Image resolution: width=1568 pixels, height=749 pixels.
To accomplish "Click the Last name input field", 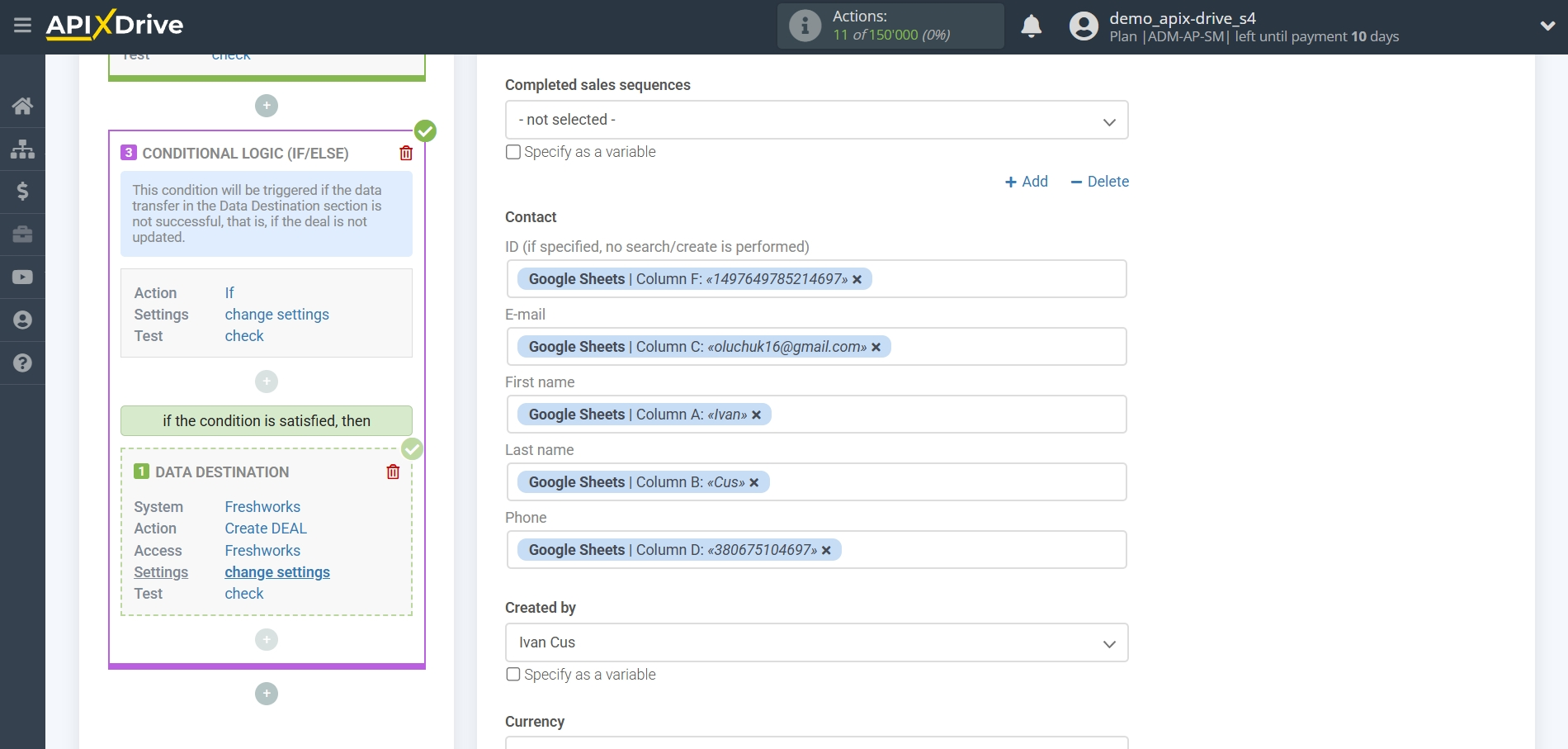I will [817, 482].
